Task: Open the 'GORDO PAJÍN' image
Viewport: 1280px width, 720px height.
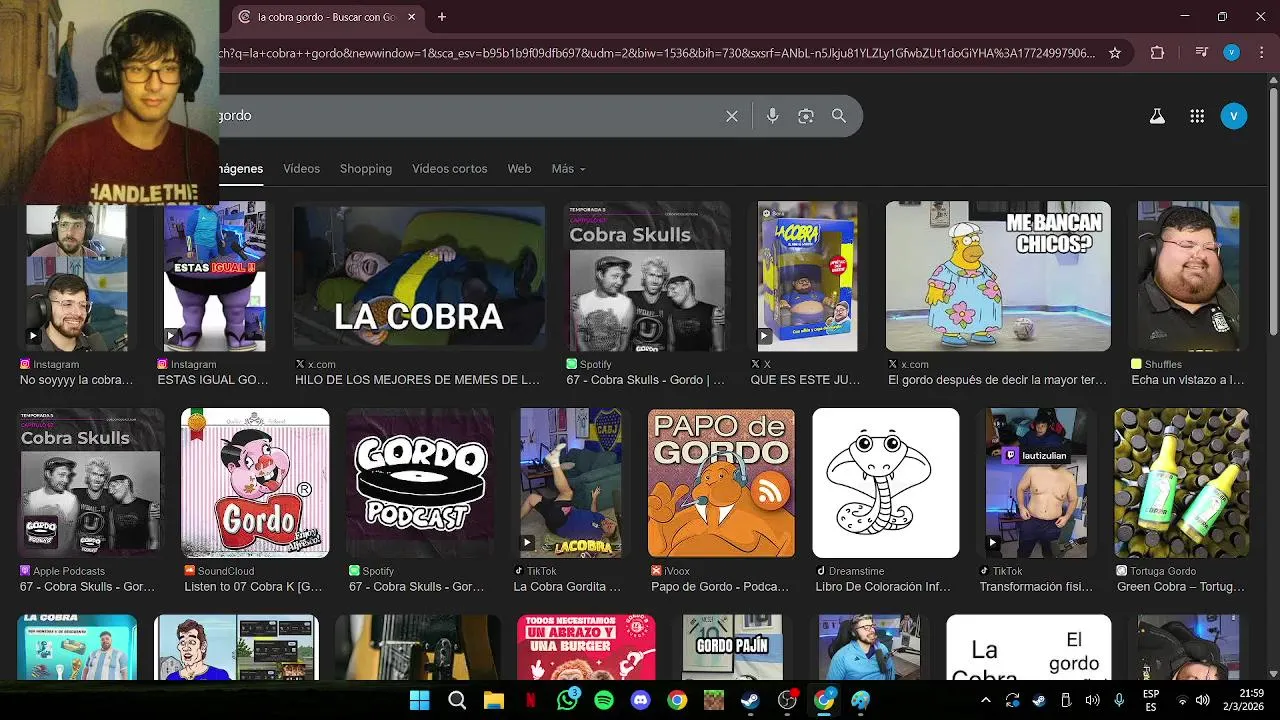Action: (x=732, y=647)
